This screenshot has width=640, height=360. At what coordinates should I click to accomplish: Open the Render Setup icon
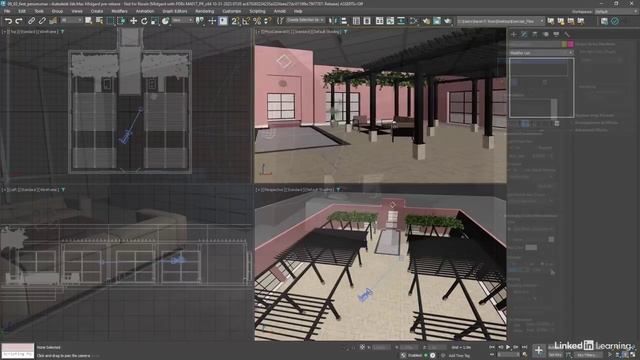[426, 20]
